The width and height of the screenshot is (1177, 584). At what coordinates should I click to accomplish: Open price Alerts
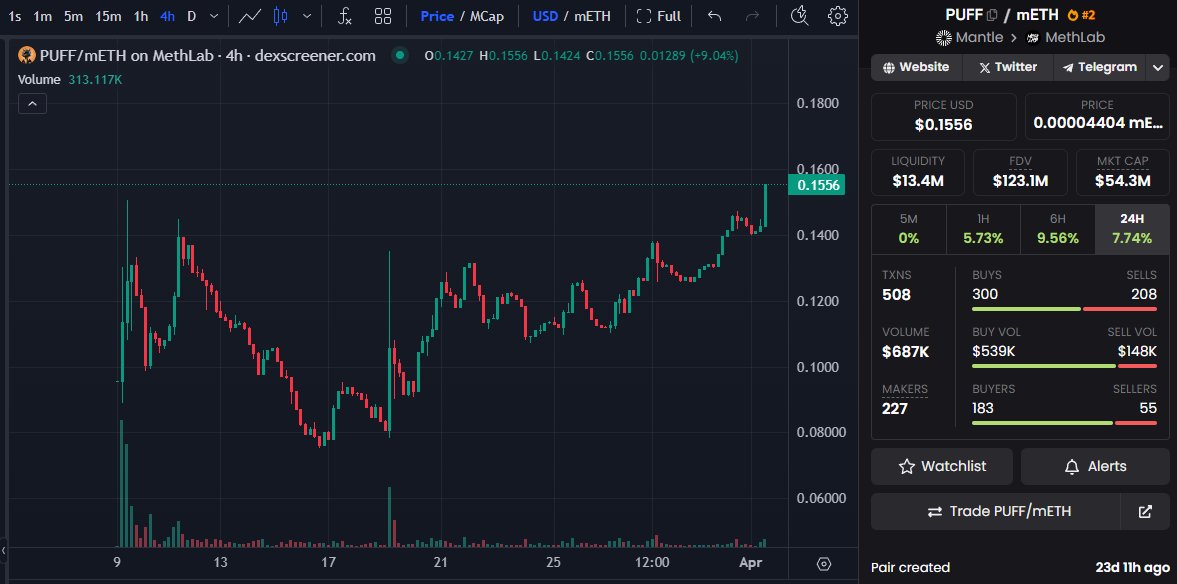[1095, 466]
